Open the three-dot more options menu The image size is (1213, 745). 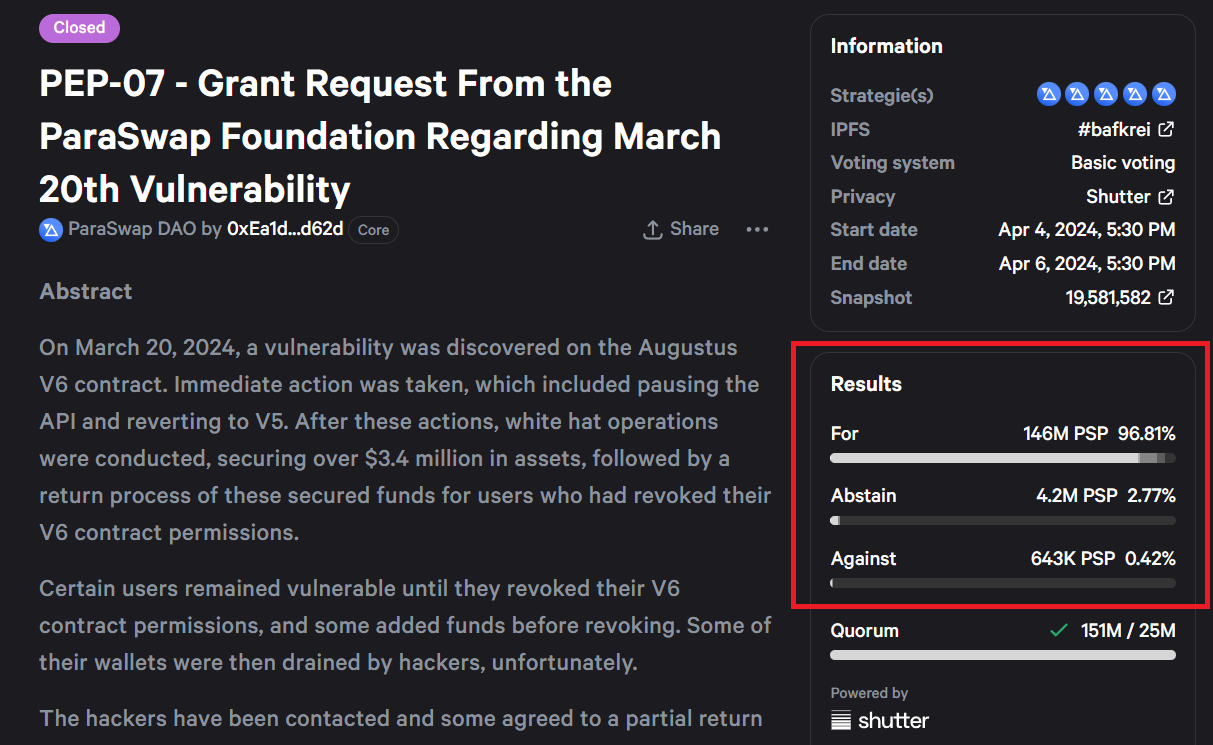[757, 230]
